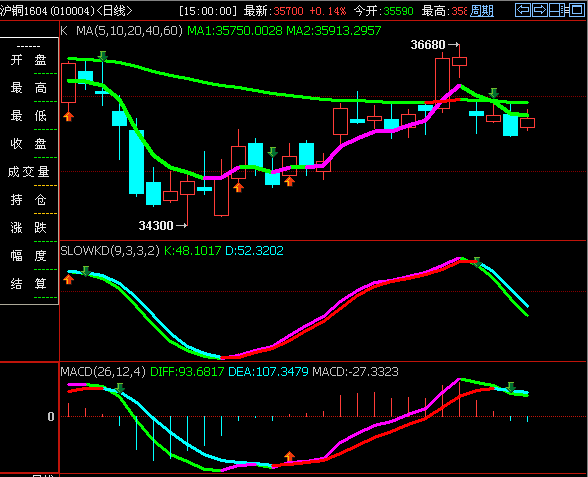Select the 结算 row in the side panel

tap(28, 284)
